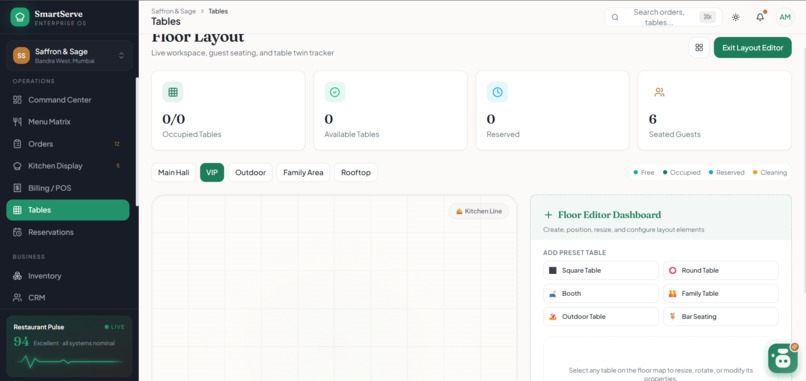Click the CRM people icon
Image resolution: width=806 pixels, height=381 pixels.
pyautogui.click(x=17, y=298)
